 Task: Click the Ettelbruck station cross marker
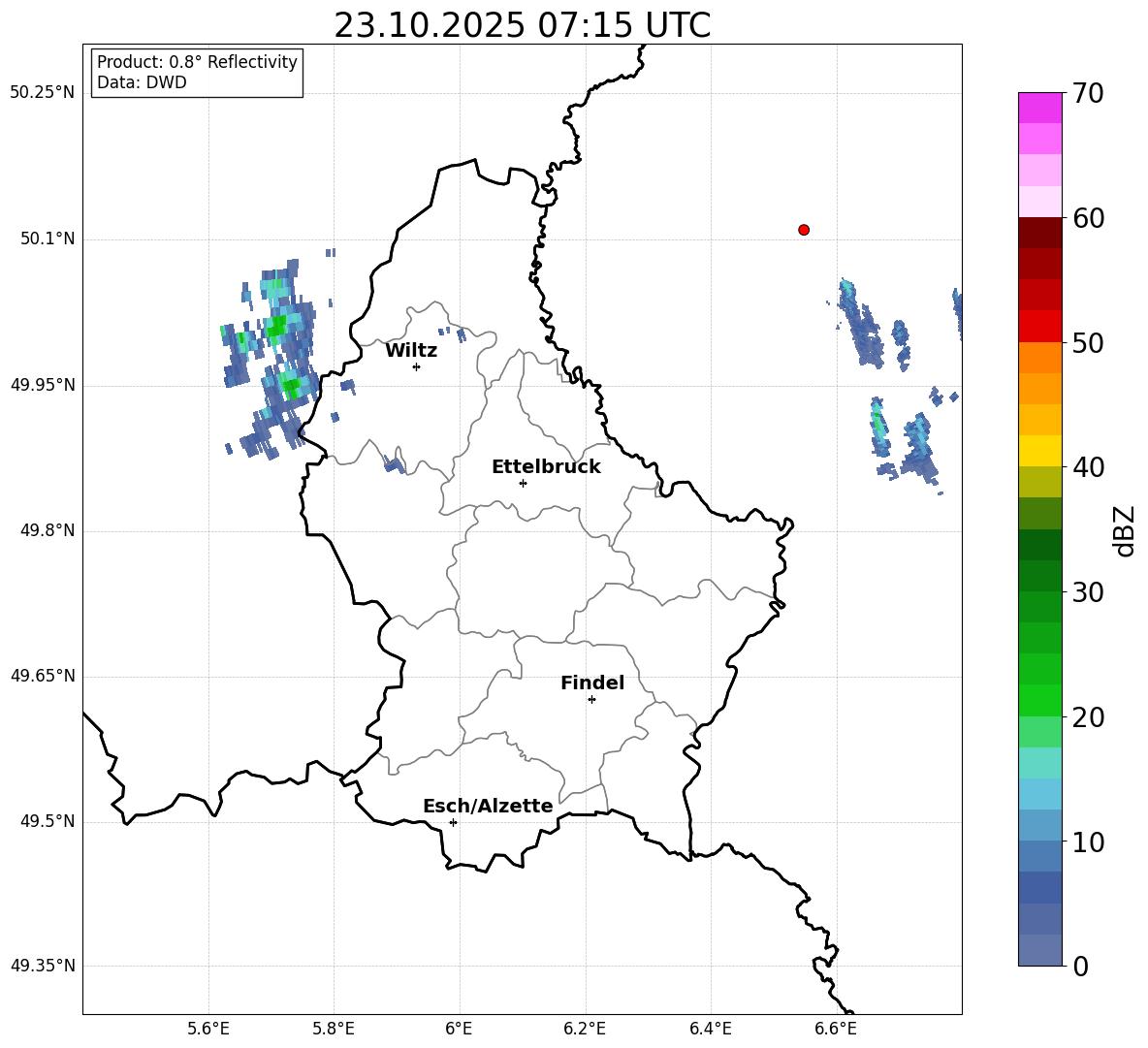[523, 483]
